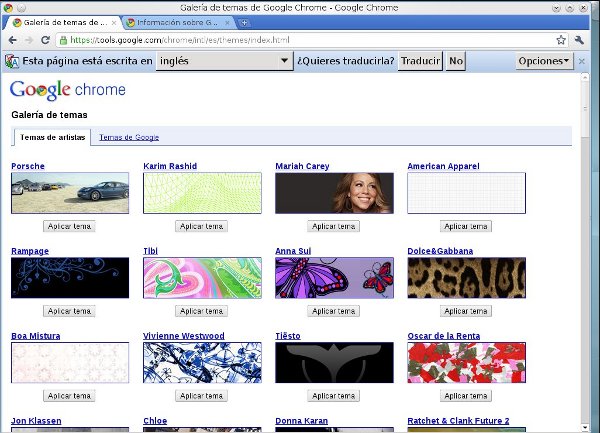
Task: Switch to the Temas de Google tab
Action: [129, 137]
